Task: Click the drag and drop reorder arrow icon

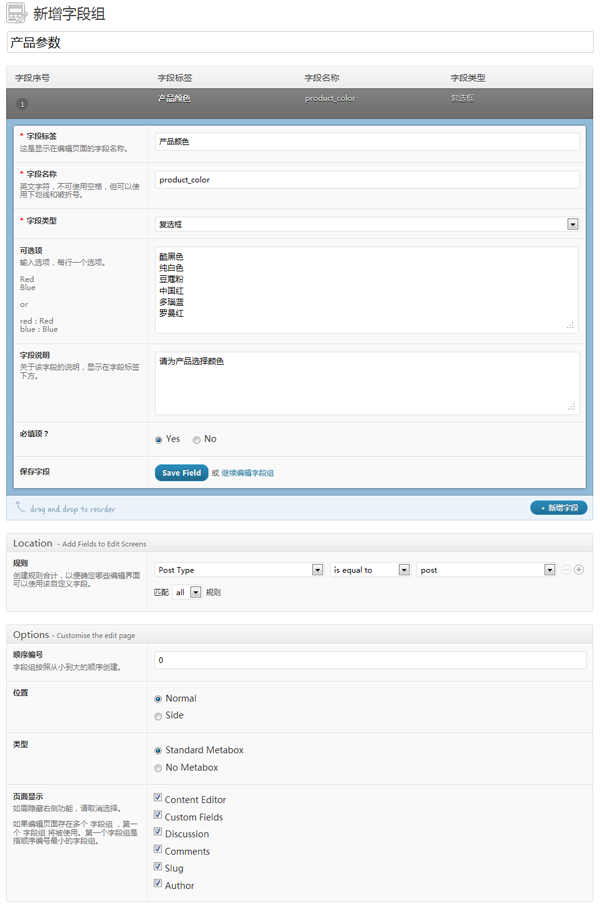Action: pos(20,507)
